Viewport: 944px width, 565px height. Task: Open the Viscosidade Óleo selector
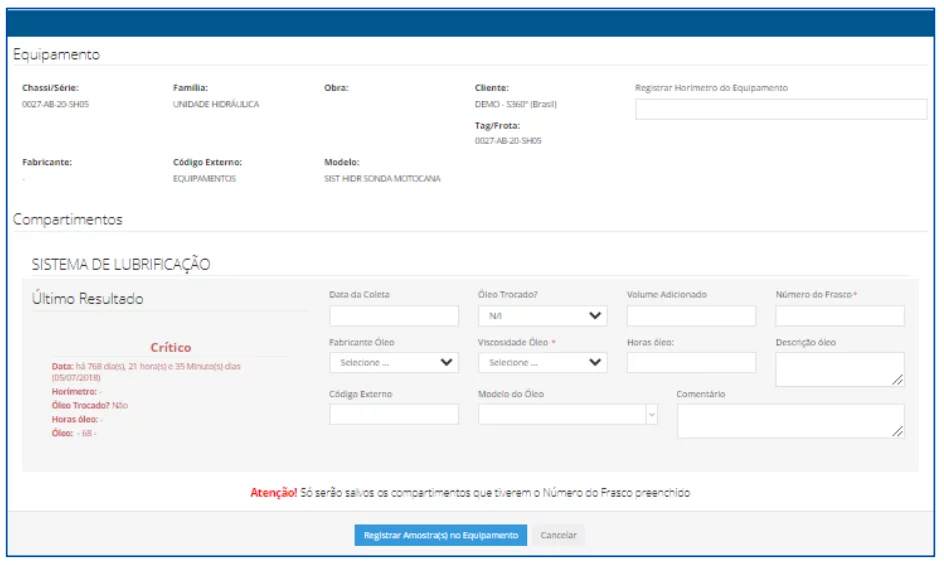point(542,363)
